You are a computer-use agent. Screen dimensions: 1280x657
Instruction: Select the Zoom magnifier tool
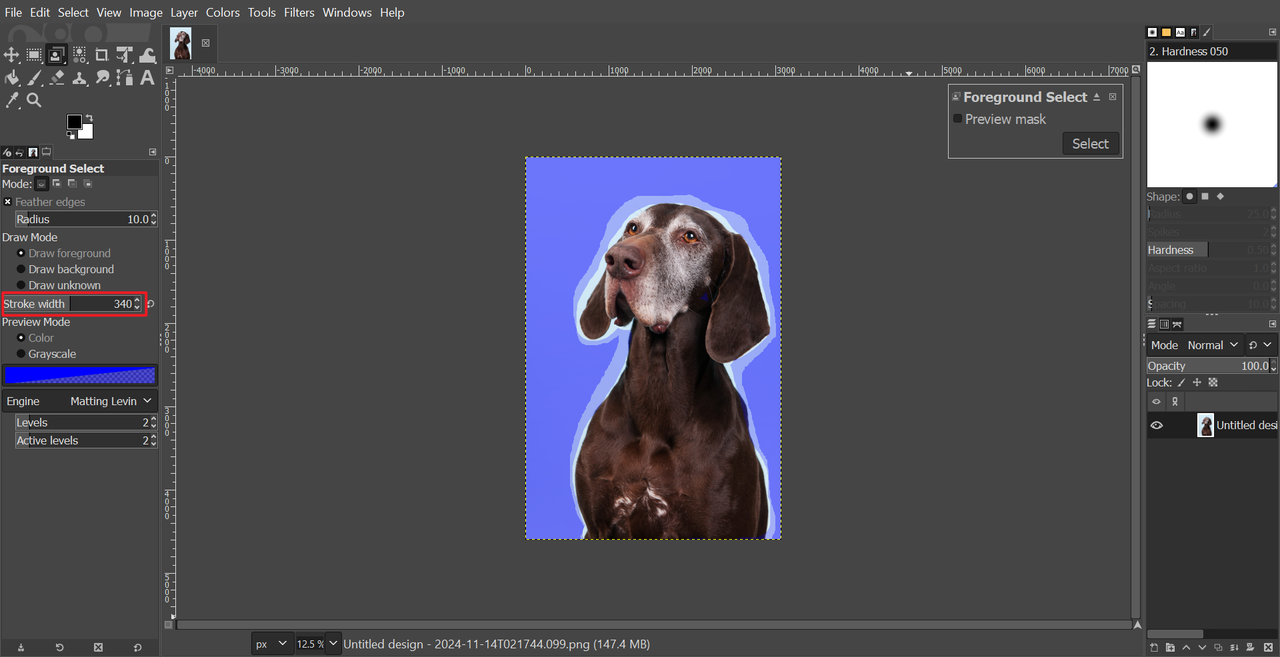(34, 100)
